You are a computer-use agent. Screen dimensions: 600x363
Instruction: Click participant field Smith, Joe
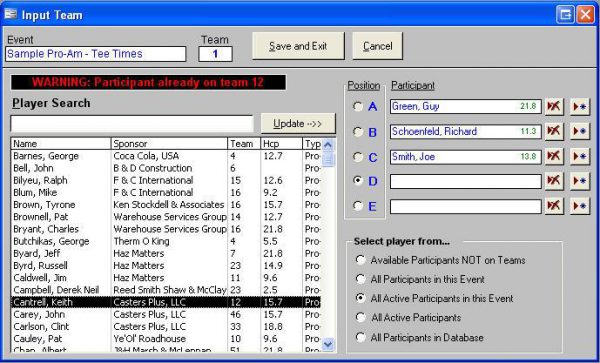466,157
